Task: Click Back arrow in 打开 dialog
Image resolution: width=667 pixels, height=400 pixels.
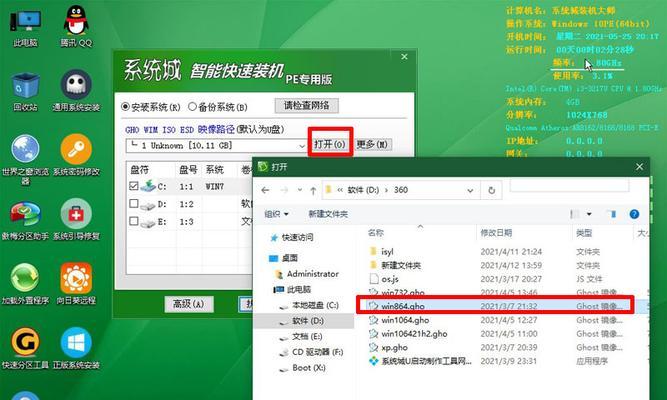Action: click(265, 190)
